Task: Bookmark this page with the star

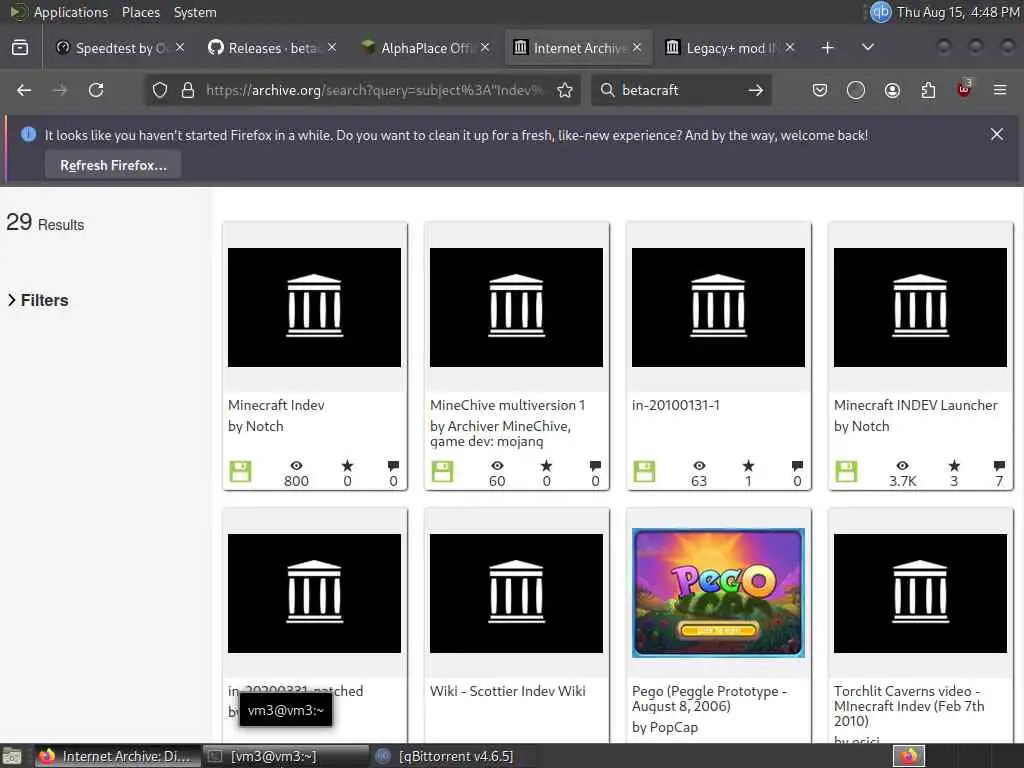Action: [565, 90]
